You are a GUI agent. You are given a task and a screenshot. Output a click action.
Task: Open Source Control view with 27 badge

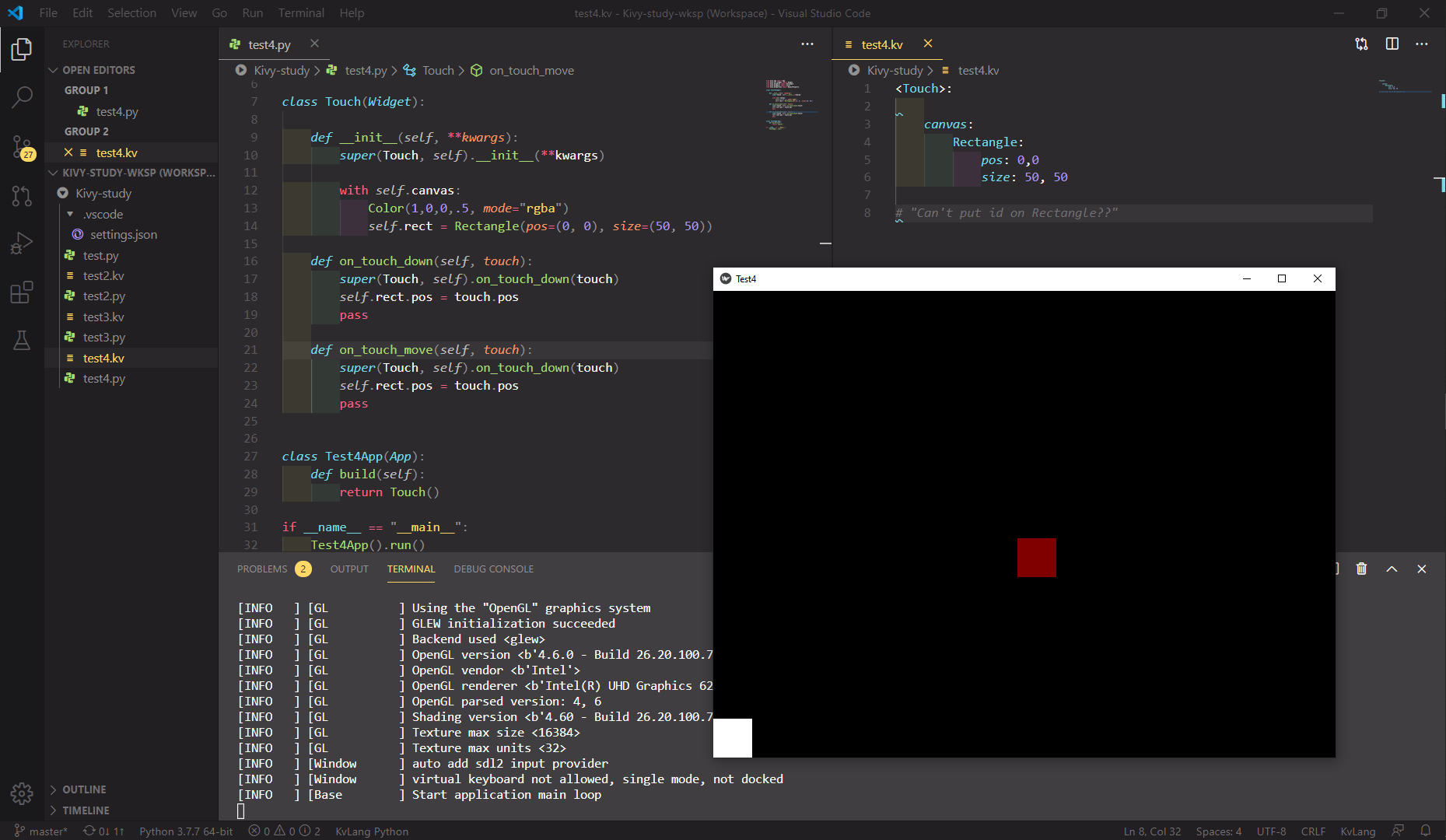[x=22, y=146]
